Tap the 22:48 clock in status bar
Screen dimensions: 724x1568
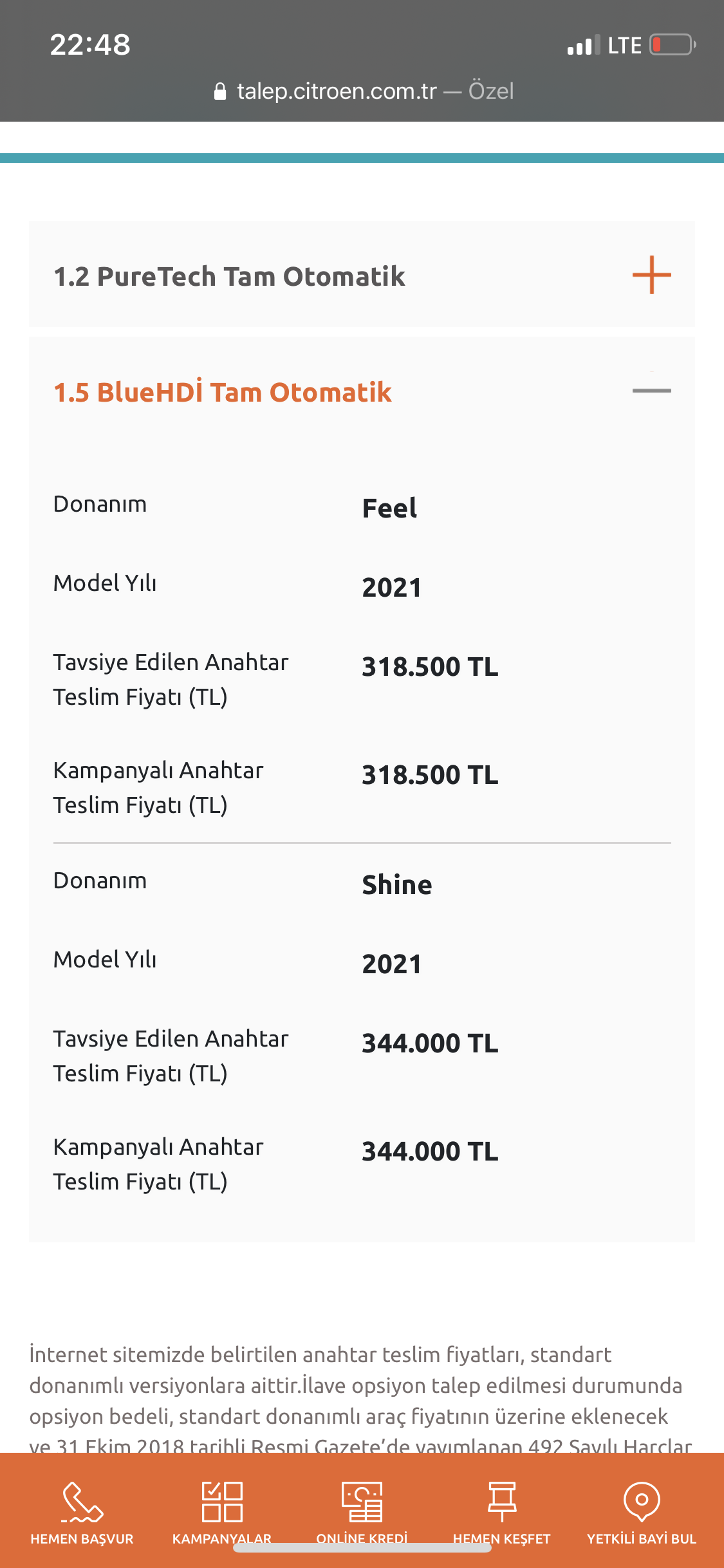[x=90, y=44]
